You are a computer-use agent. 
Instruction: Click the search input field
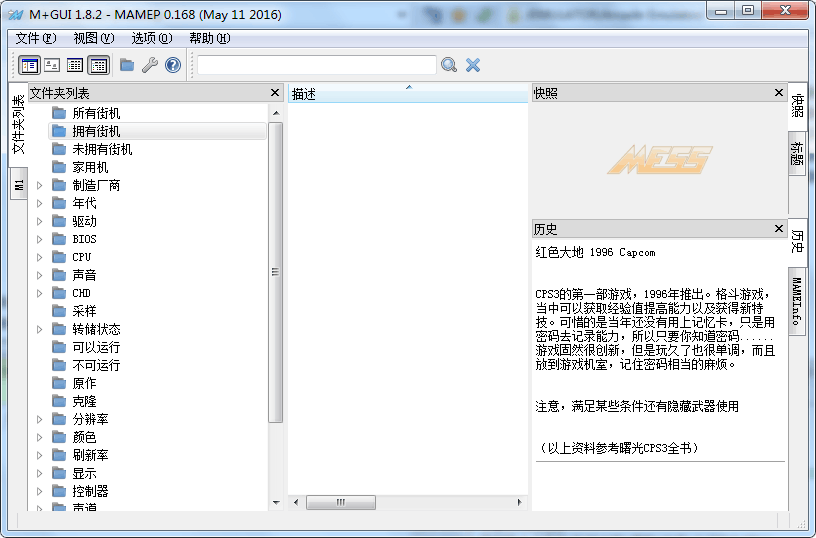(316, 65)
